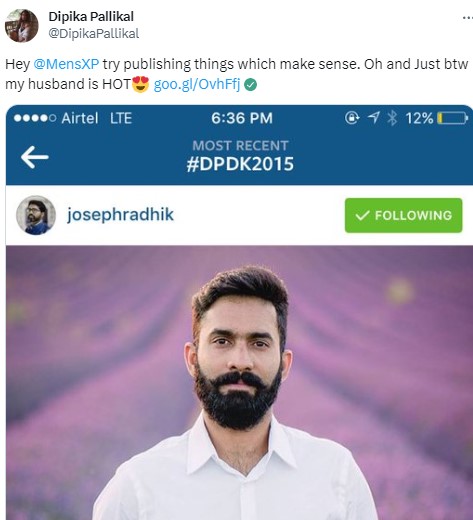Click the green verified checkmark badge

coord(250,85)
